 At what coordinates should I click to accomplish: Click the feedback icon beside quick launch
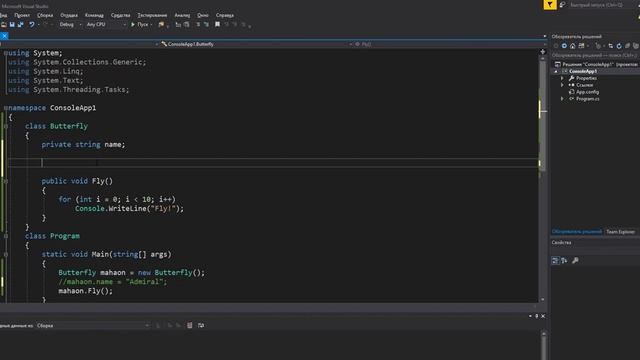point(562,5)
